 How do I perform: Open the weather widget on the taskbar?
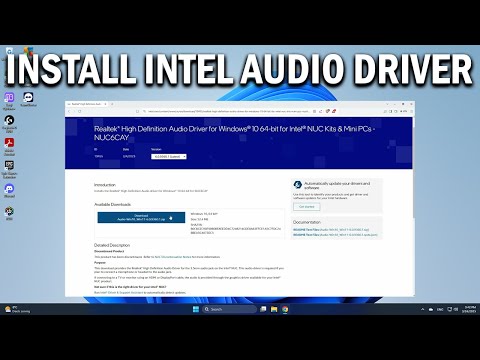coord(17,309)
